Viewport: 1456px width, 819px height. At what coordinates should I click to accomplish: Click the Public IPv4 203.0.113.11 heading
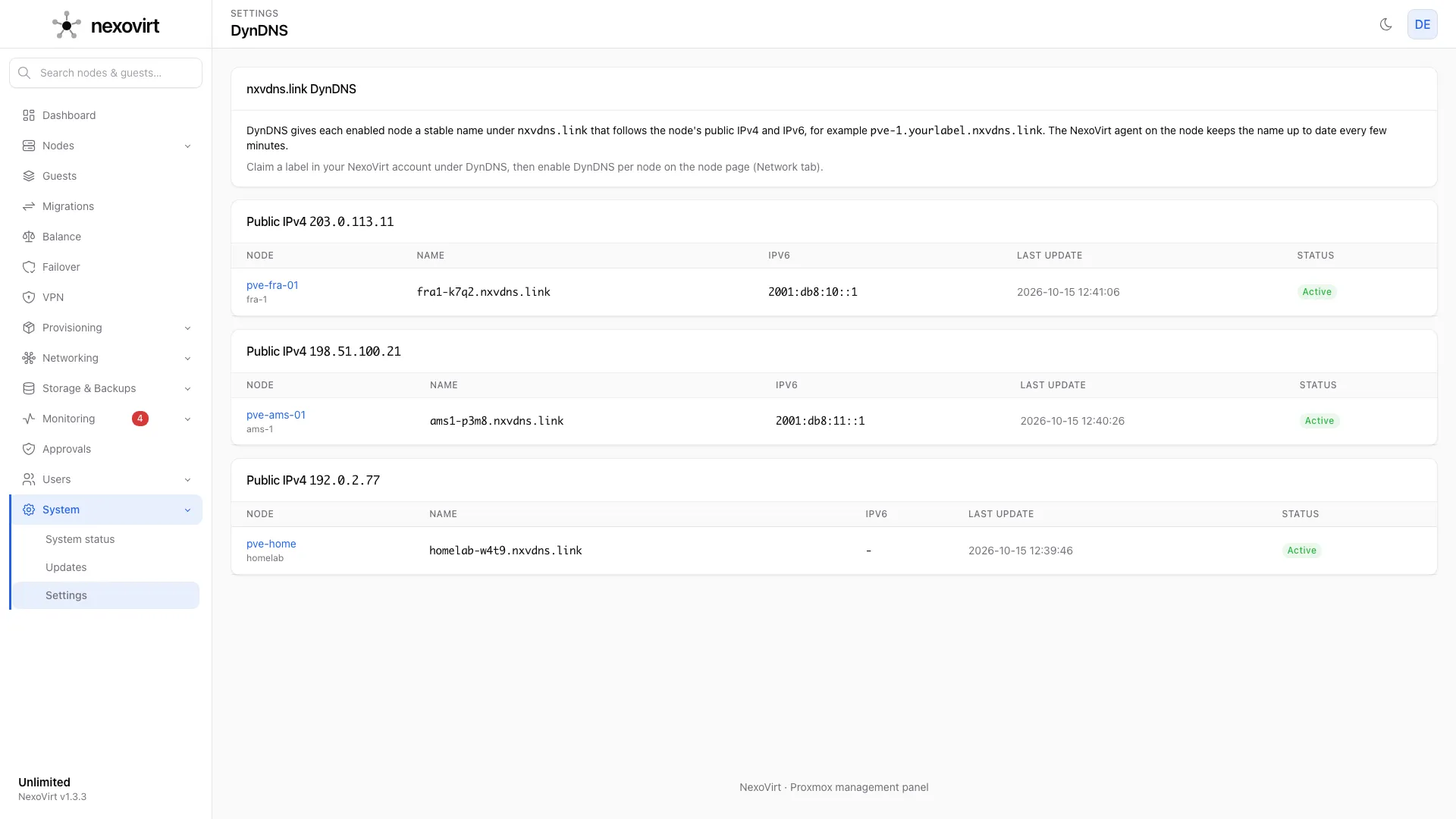[320, 222]
